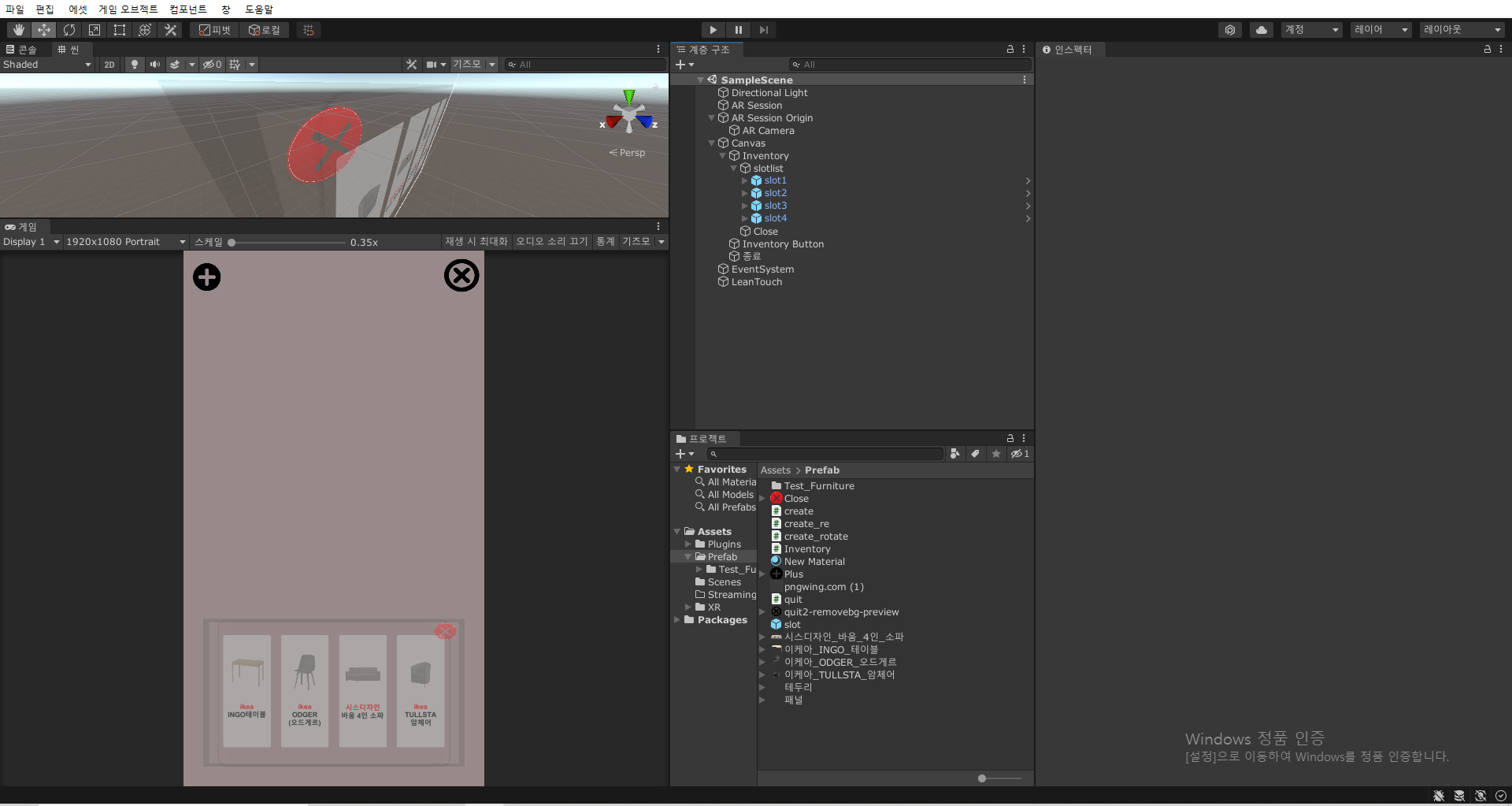Switch to the 콘솔 tab
Screen dimensions: 1512x806
pos(22,49)
